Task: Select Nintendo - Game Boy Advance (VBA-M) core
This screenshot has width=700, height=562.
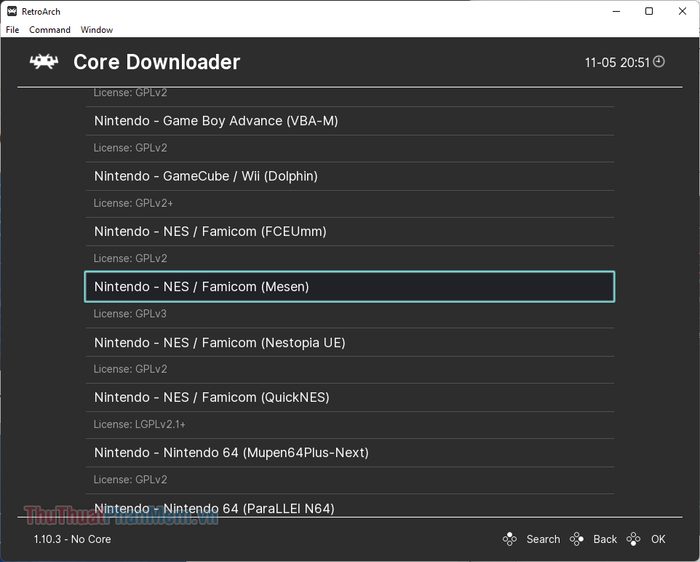Action: pos(350,121)
